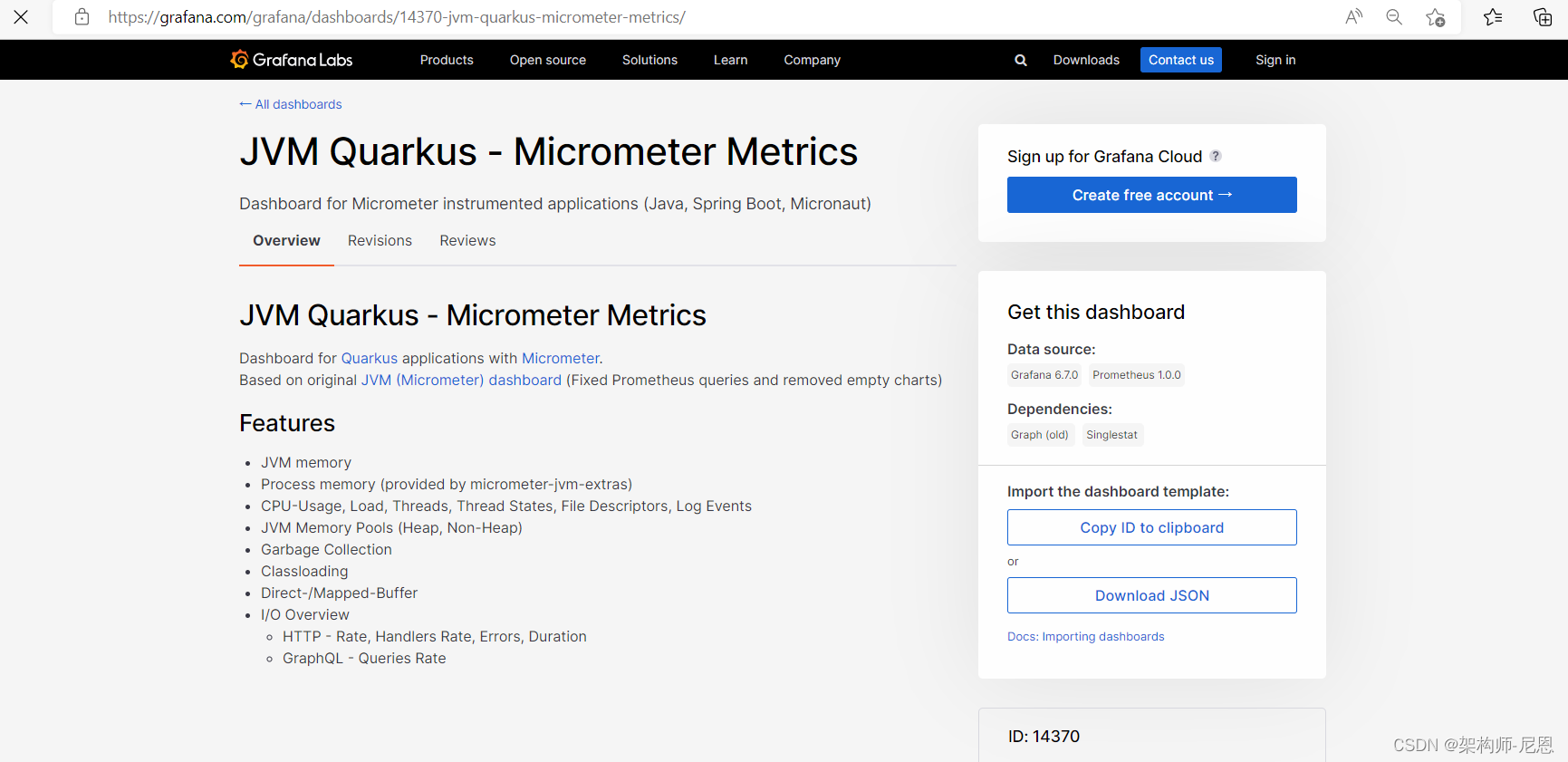1568x762 pixels.
Task: Click the Prometheus 1.0.0 tag
Action: tap(1137, 375)
